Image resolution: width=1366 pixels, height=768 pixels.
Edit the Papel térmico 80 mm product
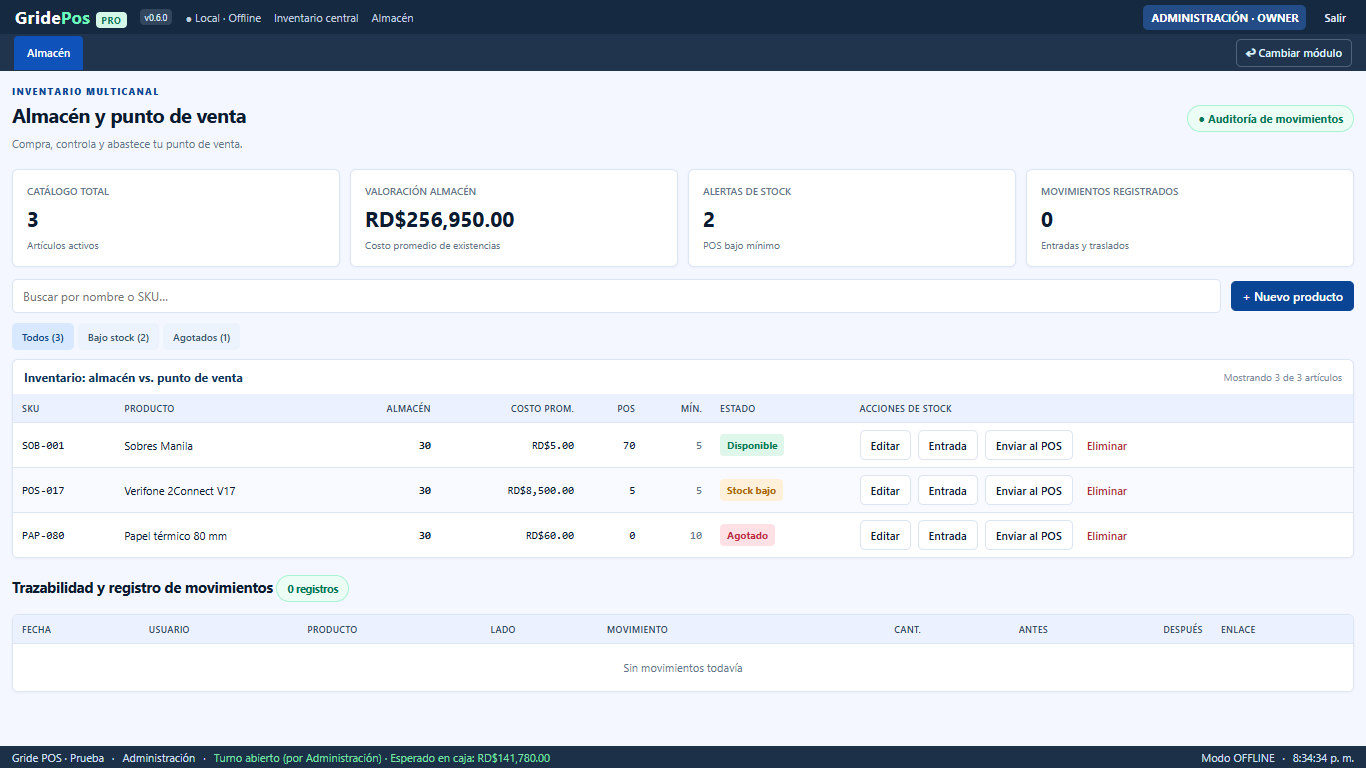click(x=885, y=536)
